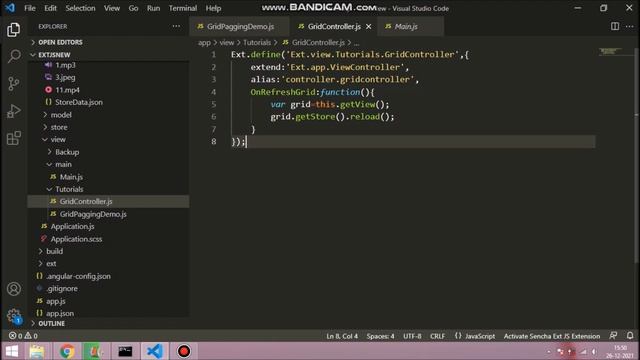Open the 3.jpeg file

tap(65, 77)
